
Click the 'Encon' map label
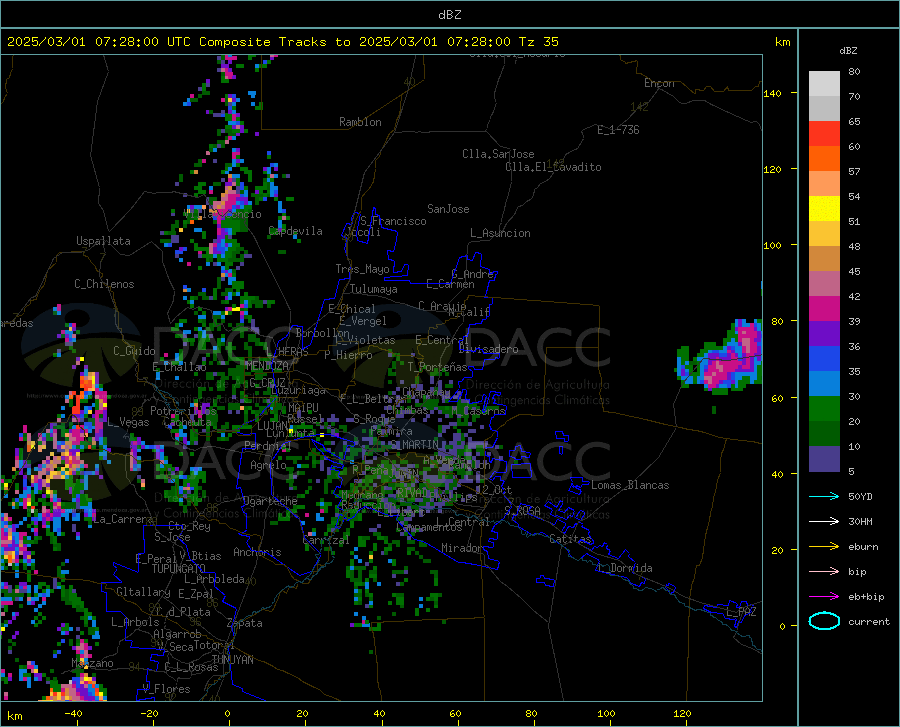[659, 83]
